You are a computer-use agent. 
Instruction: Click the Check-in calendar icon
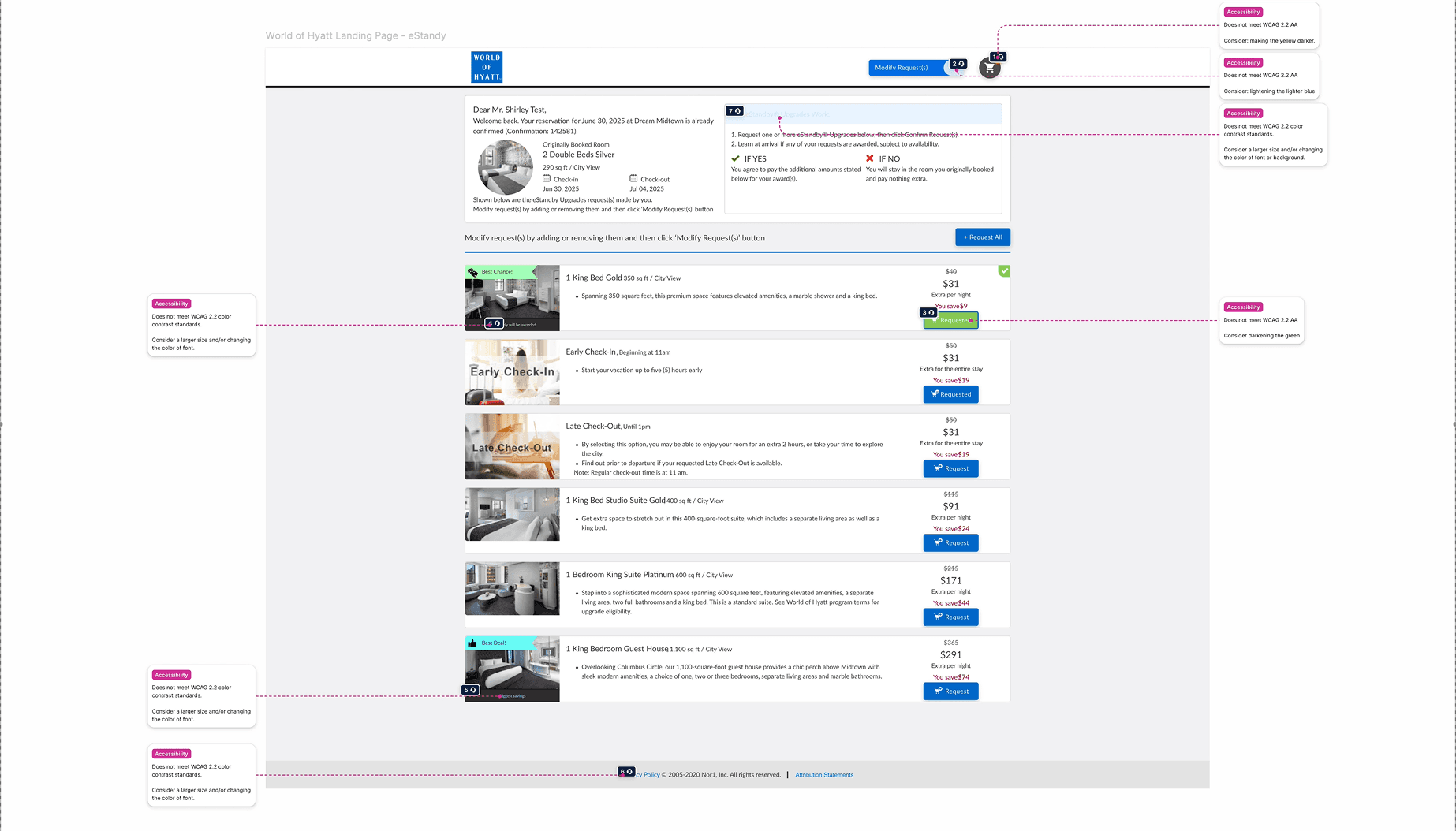pos(547,178)
